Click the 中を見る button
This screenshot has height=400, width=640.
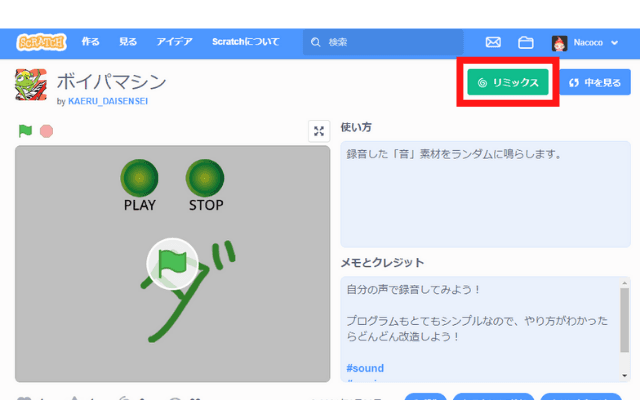(595, 82)
